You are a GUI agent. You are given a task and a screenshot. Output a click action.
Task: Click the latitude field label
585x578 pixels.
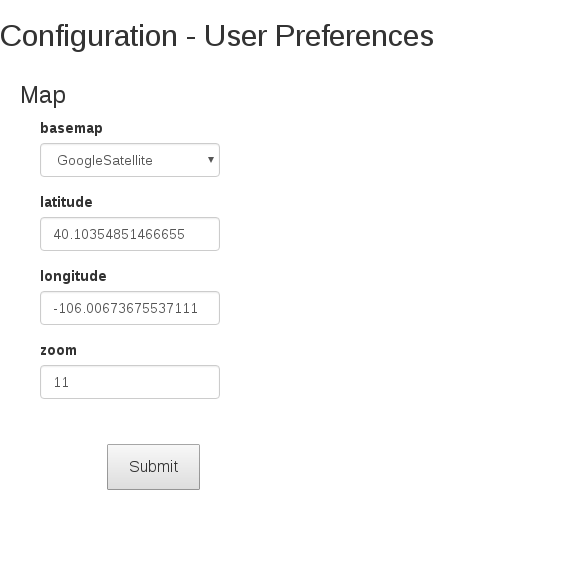click(66, 202)
